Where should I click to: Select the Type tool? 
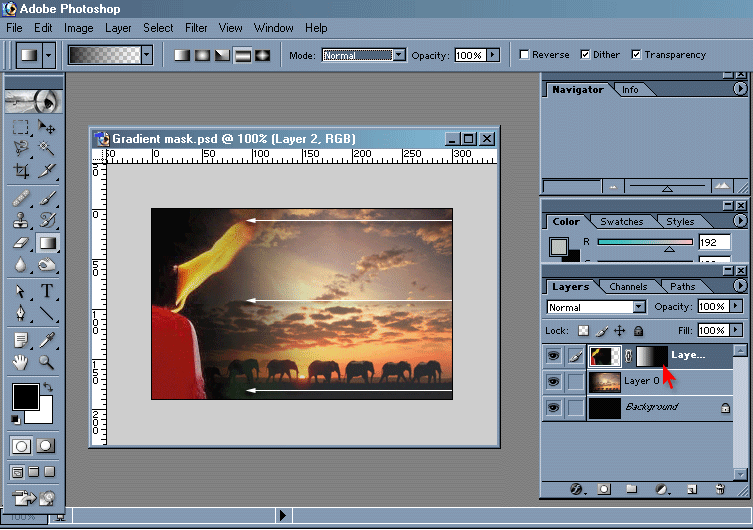46,292
